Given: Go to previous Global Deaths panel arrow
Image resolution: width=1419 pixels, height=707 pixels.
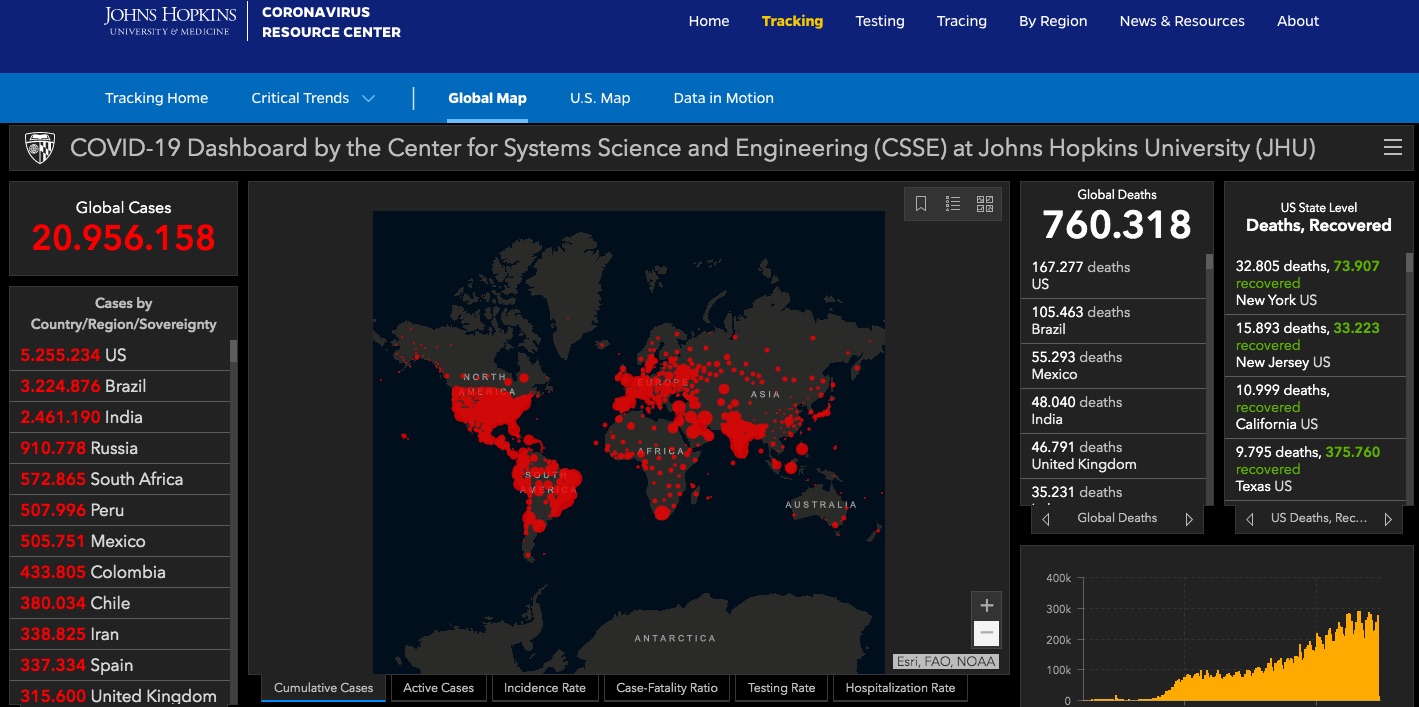Looking at the screenshot, I should 1046,519.
